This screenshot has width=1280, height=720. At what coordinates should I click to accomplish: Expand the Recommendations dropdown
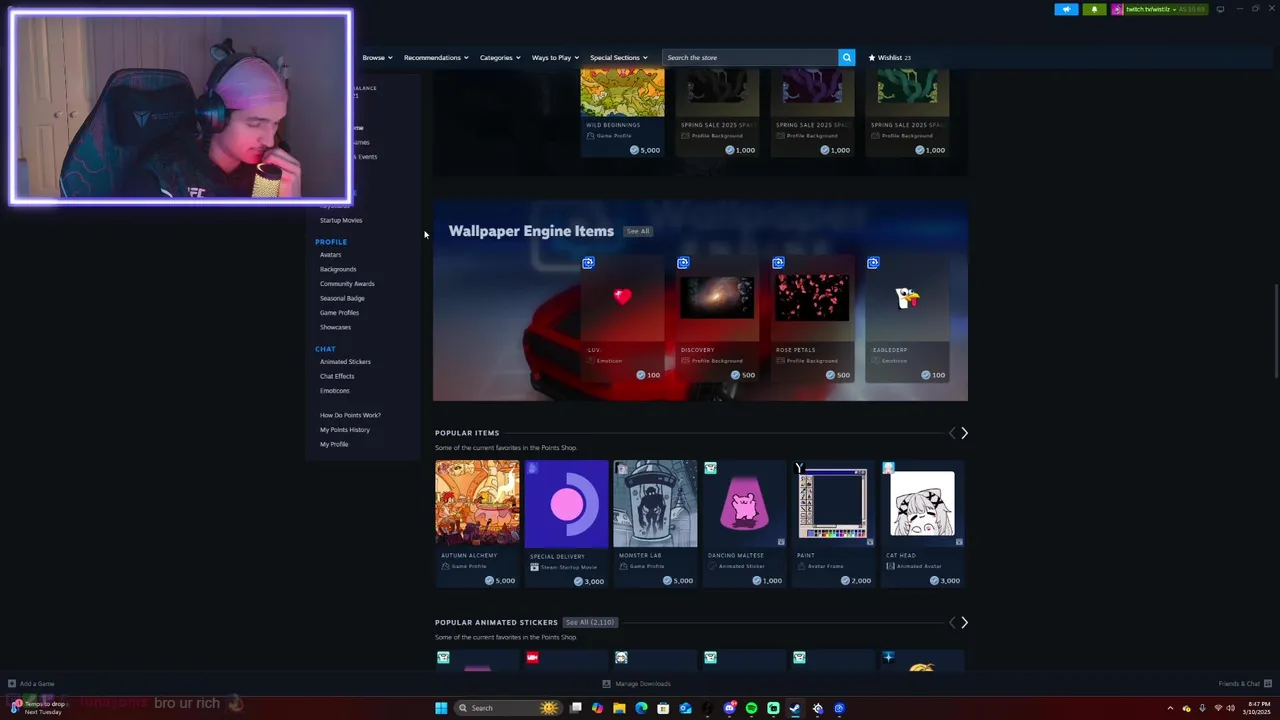(x=436, y=57)
